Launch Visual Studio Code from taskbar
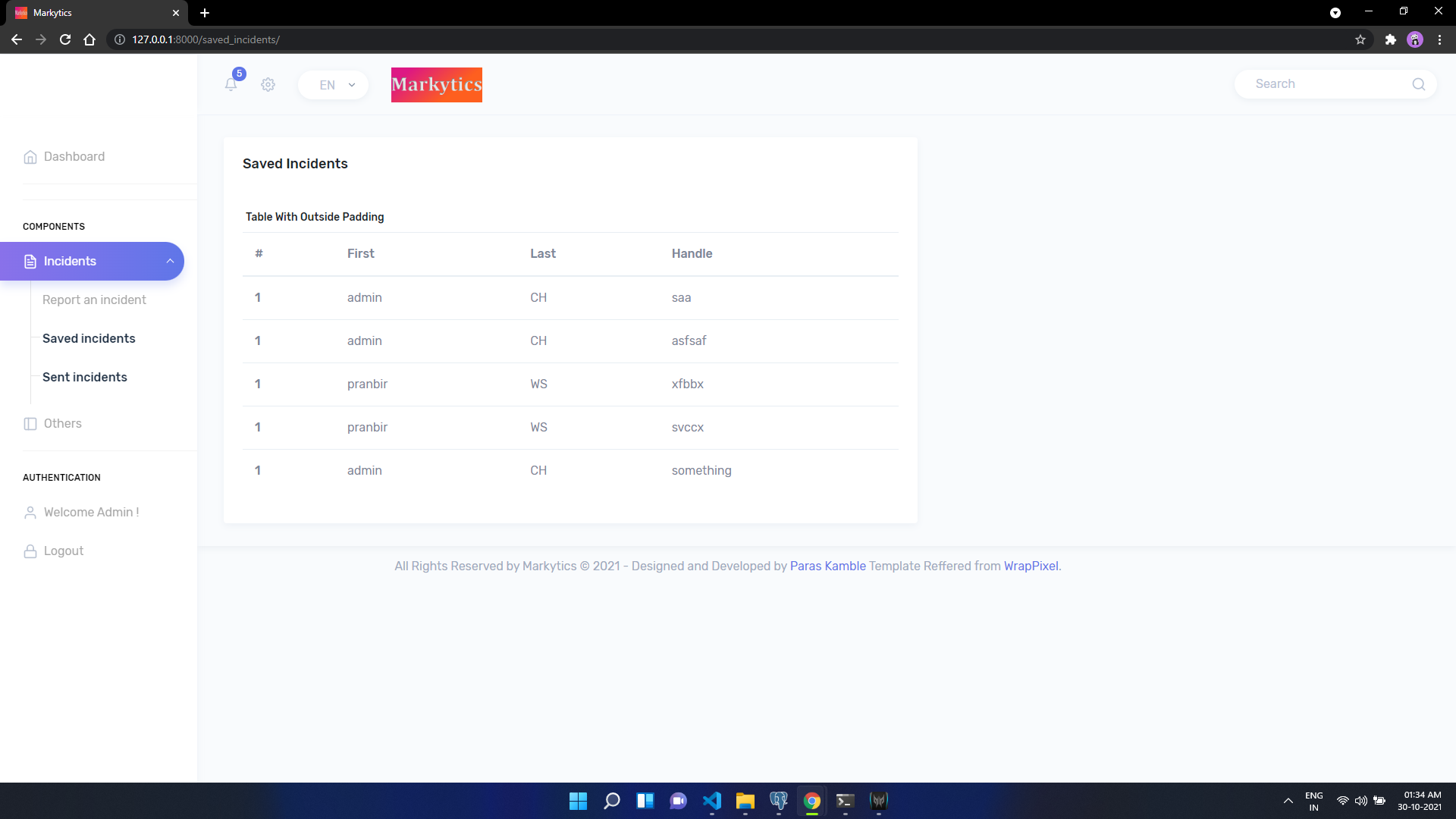The height and width of the screenshot is (819, 1456). [x=711, y=801]
